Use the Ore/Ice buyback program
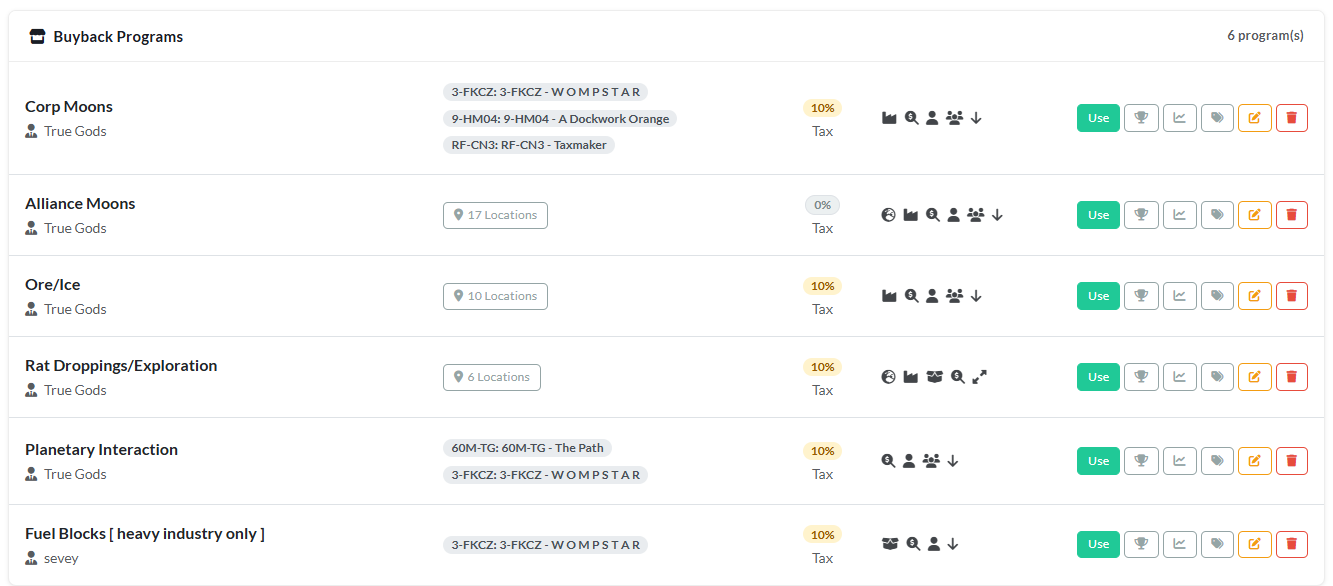Viewport: 1333px width, 586px height. [1098, 296]
